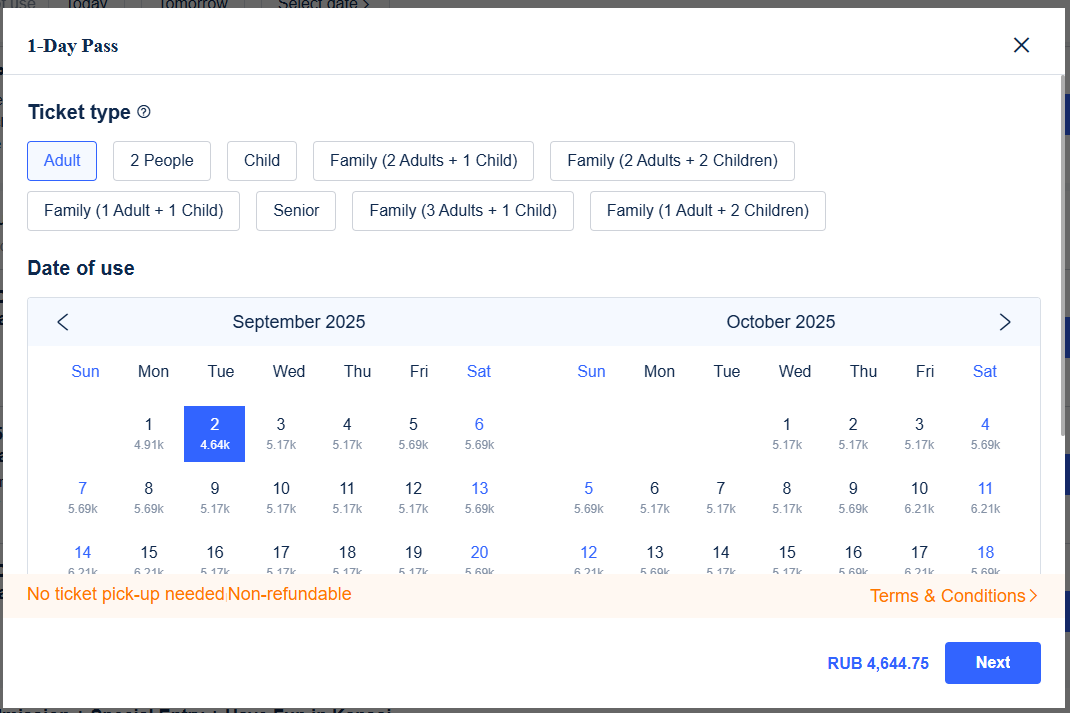The height and width of the screenshot is (713, 1070).
Task: Pick Saturday October 4
Action: pyautogui.click(x=985, y=434)
